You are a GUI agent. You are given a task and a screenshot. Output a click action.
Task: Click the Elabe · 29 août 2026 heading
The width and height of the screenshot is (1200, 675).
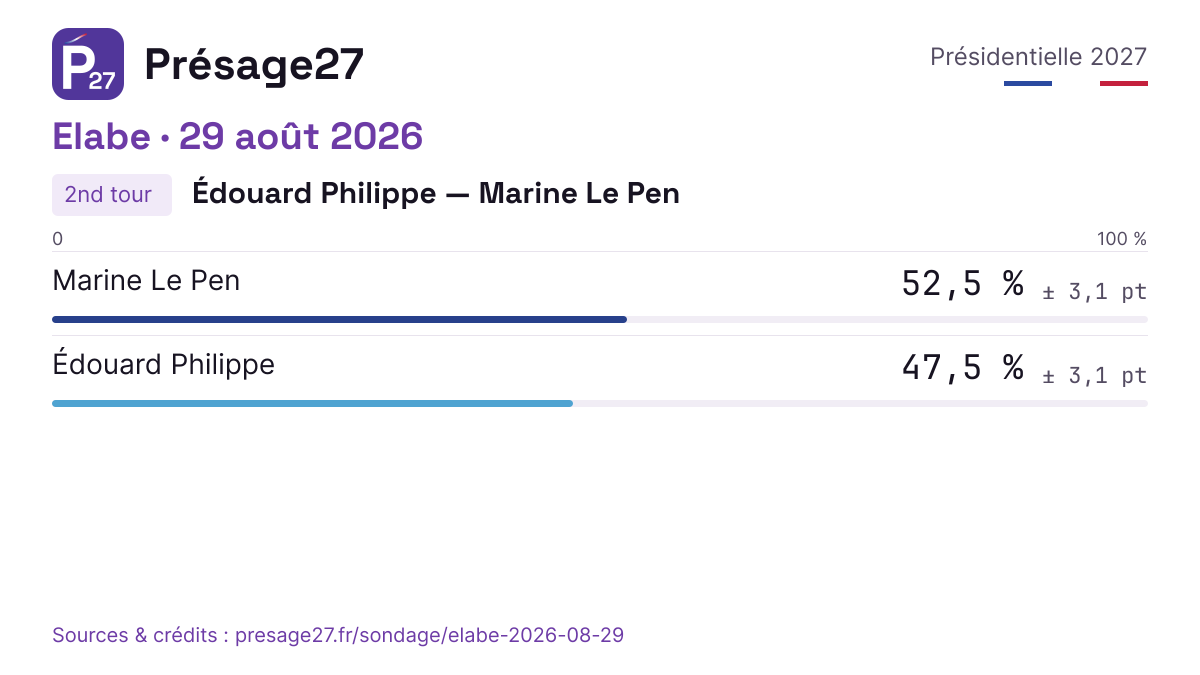(x=237, y=137)
